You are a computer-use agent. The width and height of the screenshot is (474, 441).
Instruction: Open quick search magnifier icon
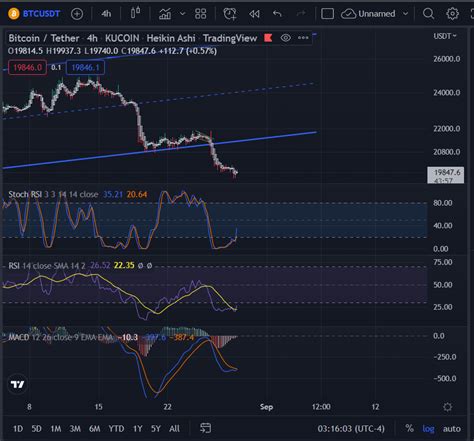tap(428, 14)
